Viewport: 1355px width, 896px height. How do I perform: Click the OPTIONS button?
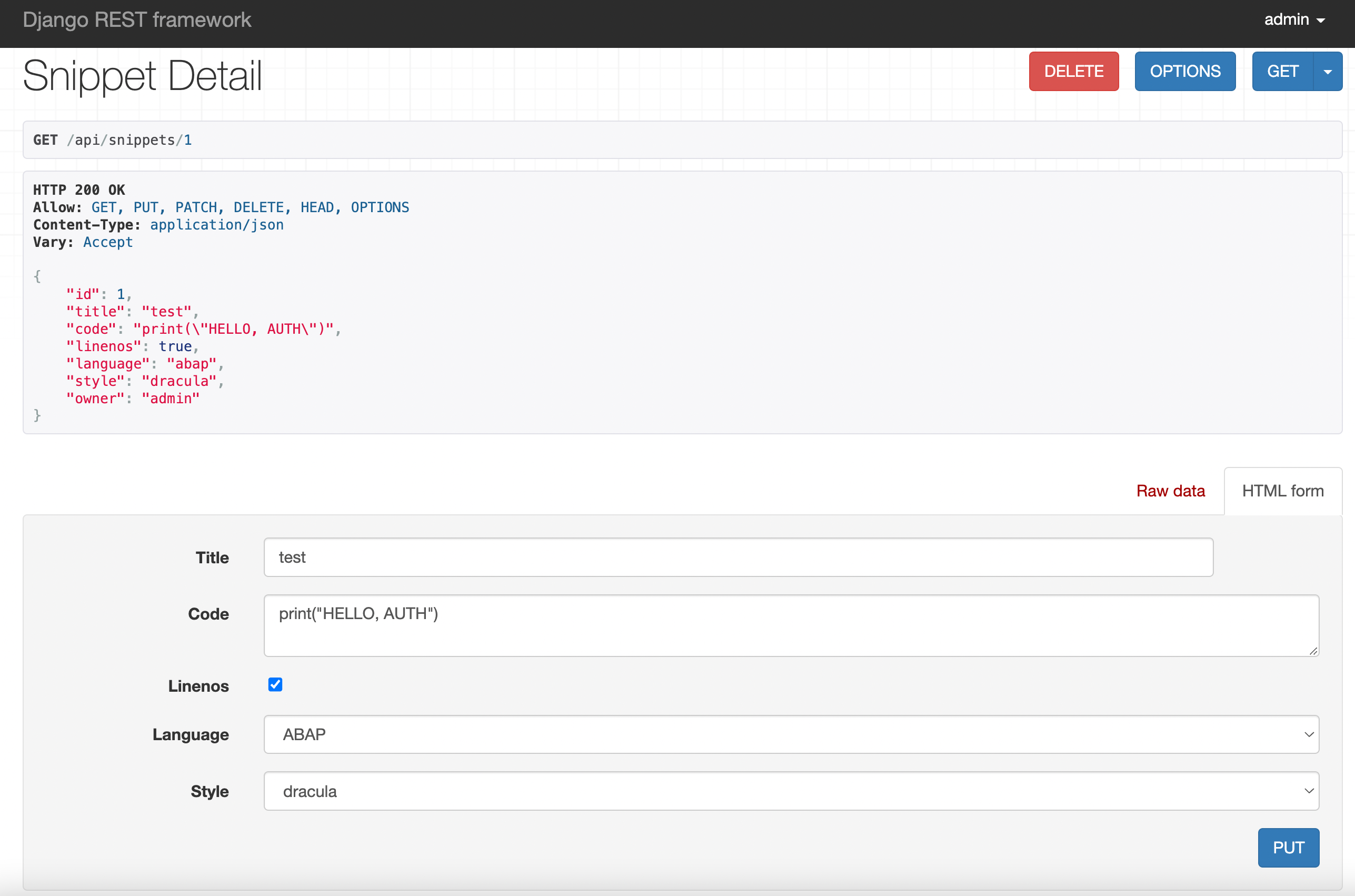pyautogui.click(x=1185, y=72)
